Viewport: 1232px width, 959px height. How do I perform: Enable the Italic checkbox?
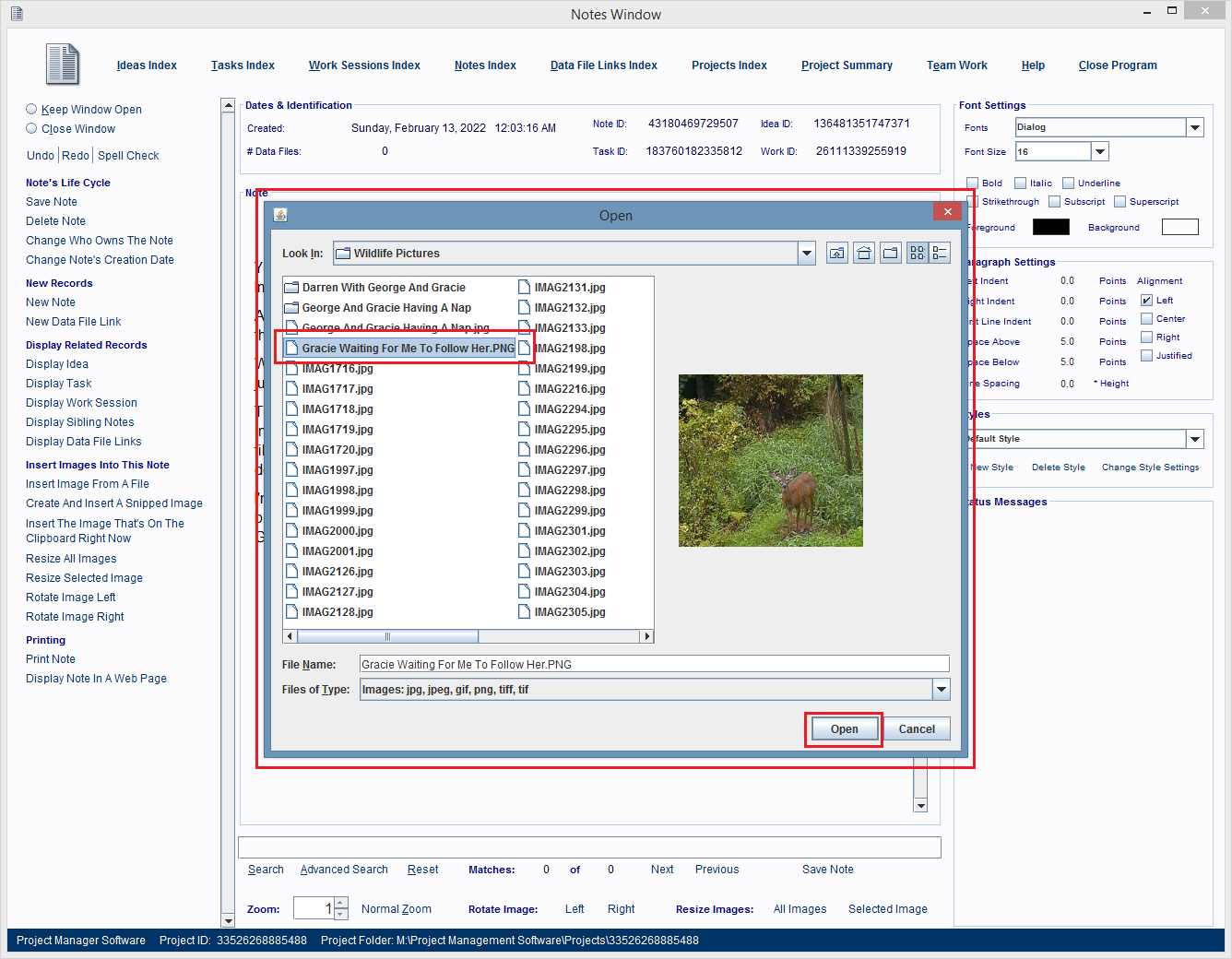[1020, 183]
